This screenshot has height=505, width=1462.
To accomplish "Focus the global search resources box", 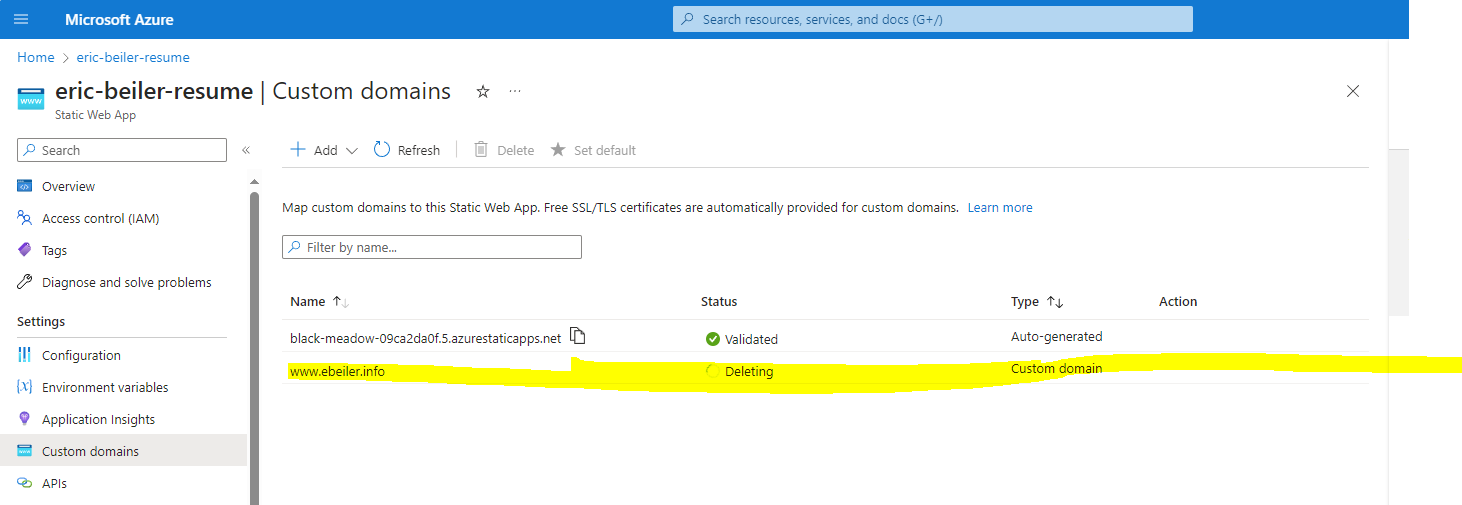I will tap(932, 19).
